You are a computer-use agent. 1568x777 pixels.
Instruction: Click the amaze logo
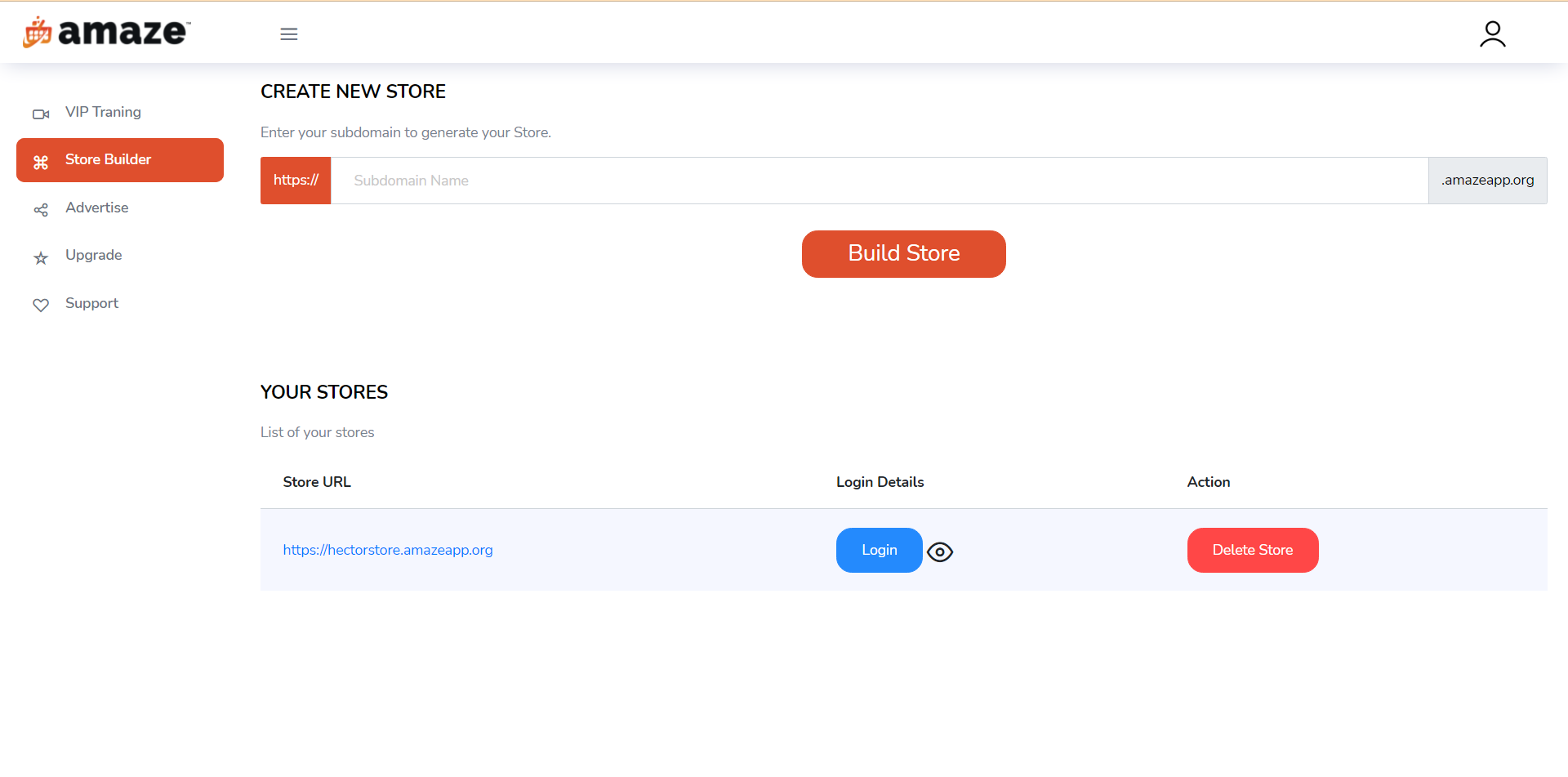click(107, 33)
